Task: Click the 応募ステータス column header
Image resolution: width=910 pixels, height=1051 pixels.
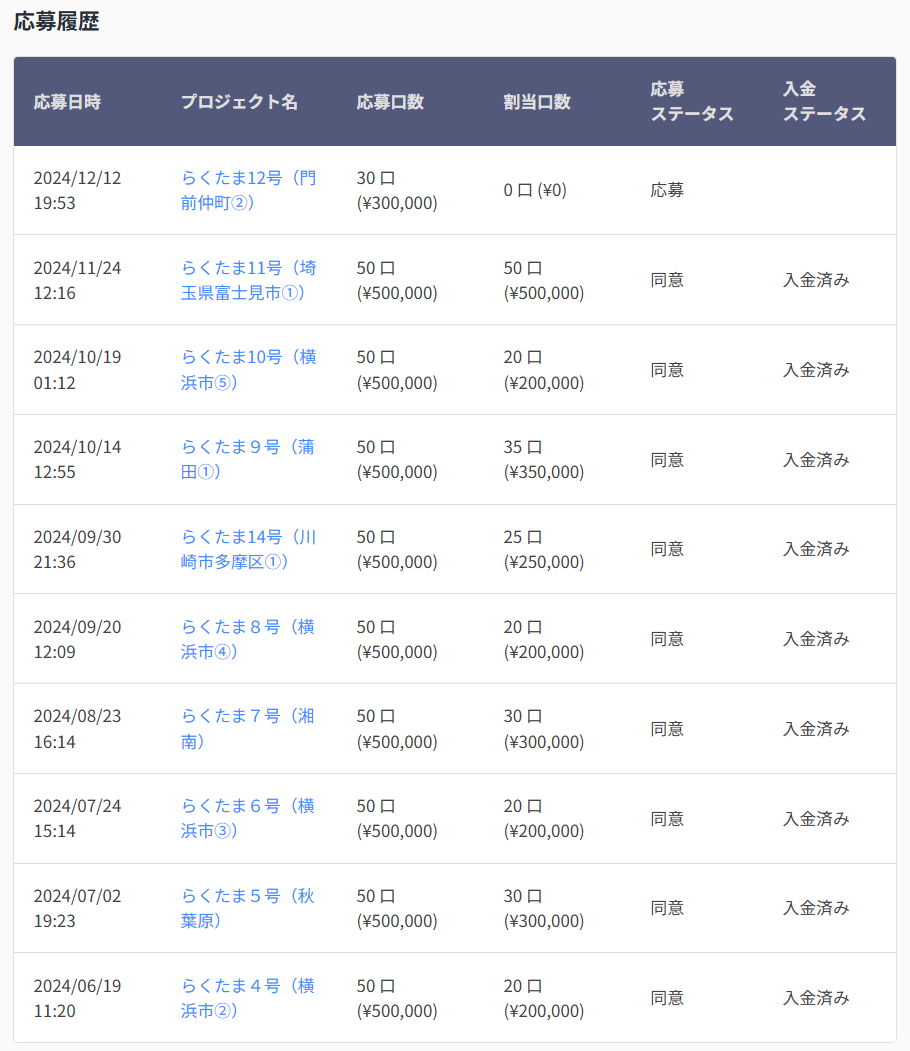Action: pos(692,101)
